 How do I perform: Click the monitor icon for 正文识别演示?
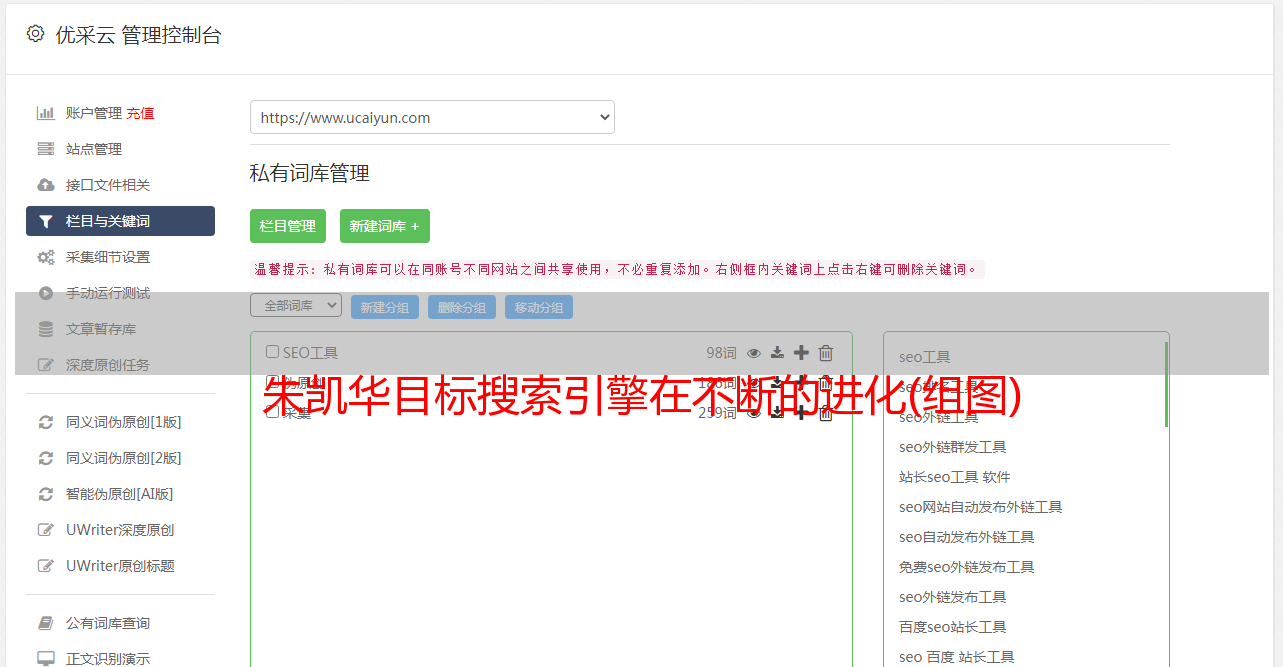point(46,659)
